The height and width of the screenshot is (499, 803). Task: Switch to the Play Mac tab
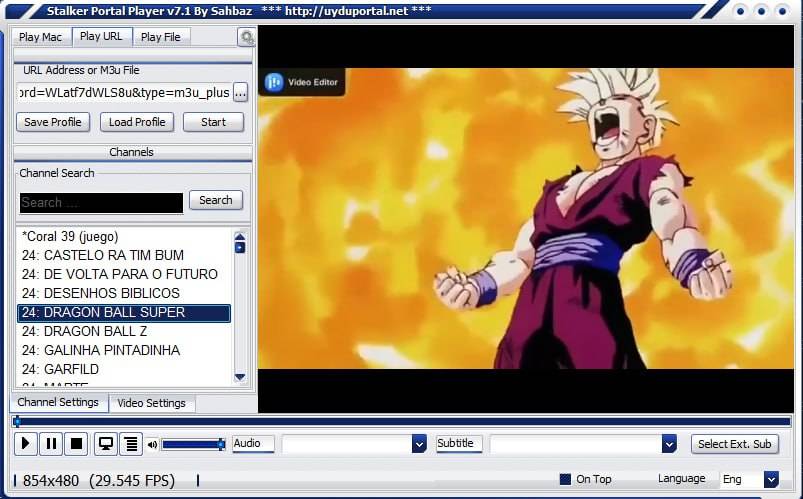point(40,37)
